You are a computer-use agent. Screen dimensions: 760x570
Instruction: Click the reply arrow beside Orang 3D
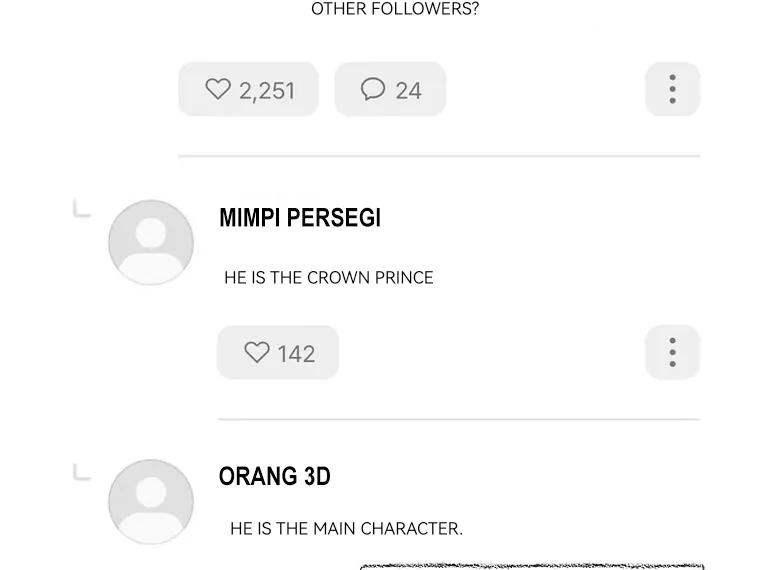pyautogui.click(x=82, y=472)
